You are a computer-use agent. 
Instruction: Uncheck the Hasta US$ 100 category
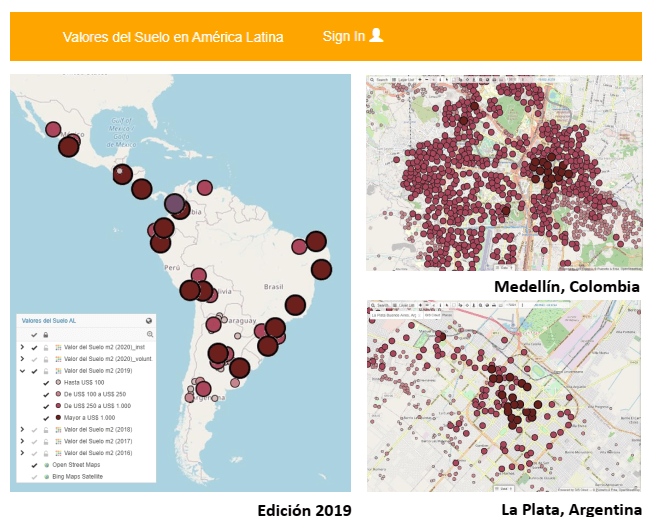click(x=45, y=382)
